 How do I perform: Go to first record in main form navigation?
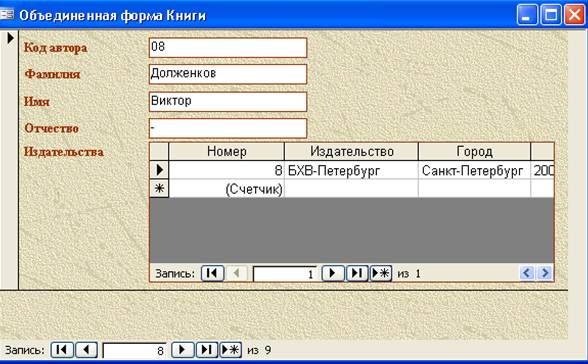pyautogui.click(x=62, y=350)
